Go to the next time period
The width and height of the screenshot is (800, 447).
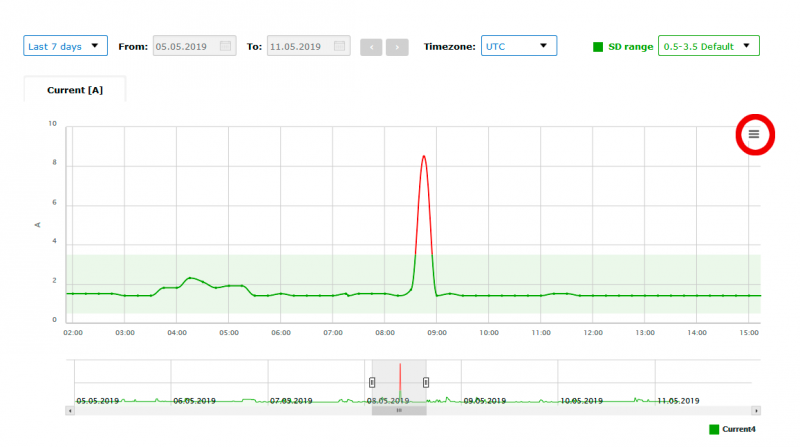398,47
